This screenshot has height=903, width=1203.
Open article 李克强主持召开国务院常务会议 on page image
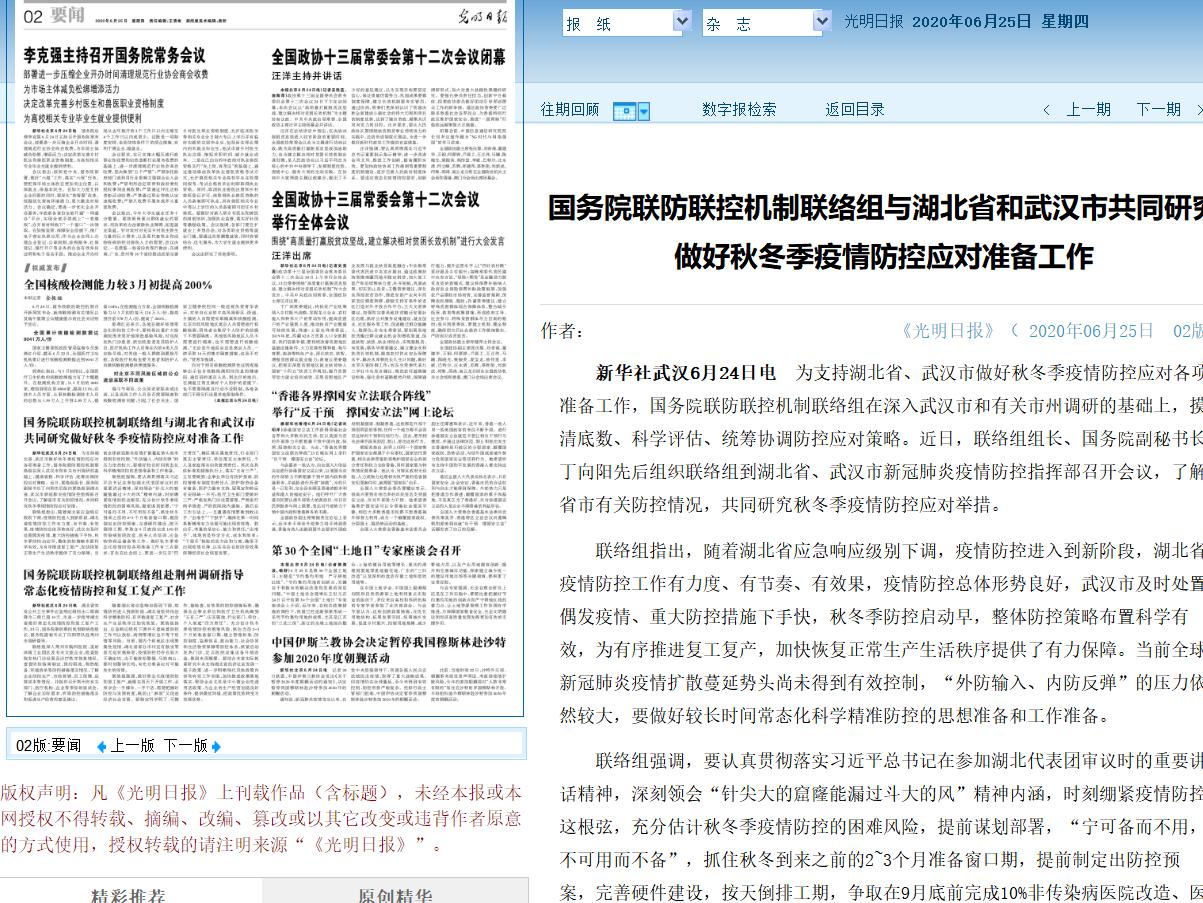click(114, 56)
